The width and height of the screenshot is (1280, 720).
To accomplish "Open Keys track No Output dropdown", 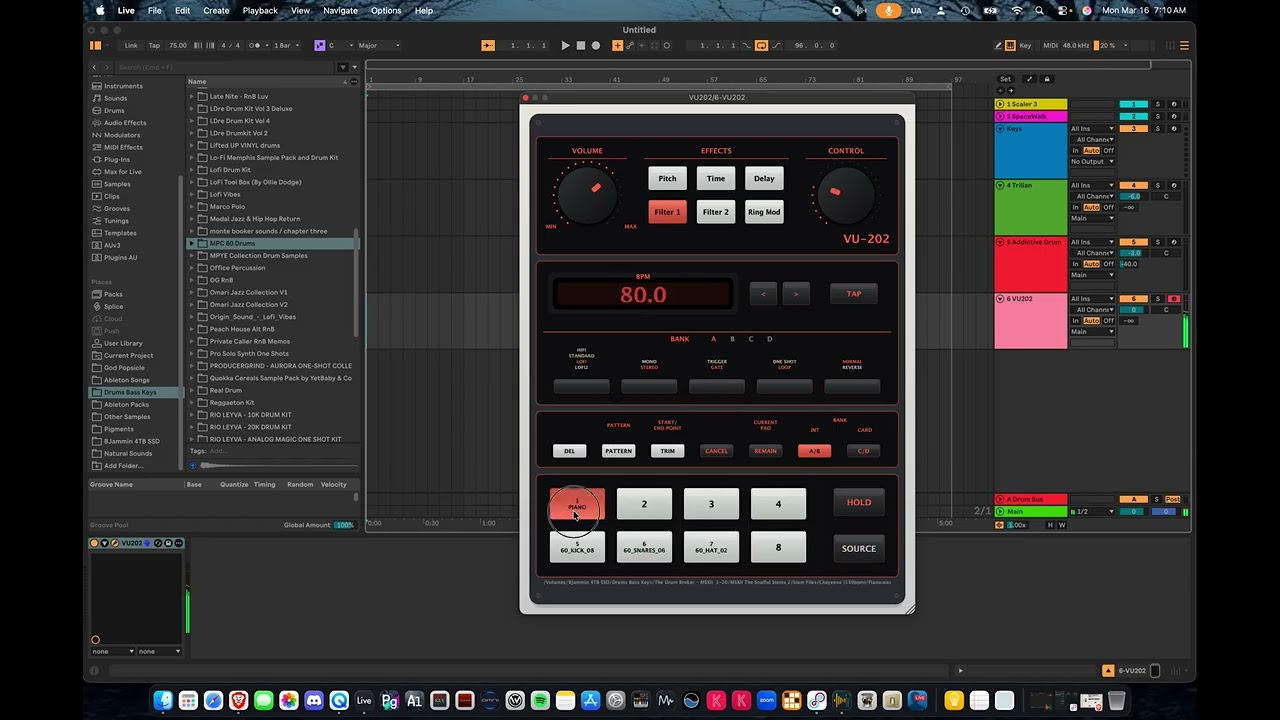I will (1092, 162).
